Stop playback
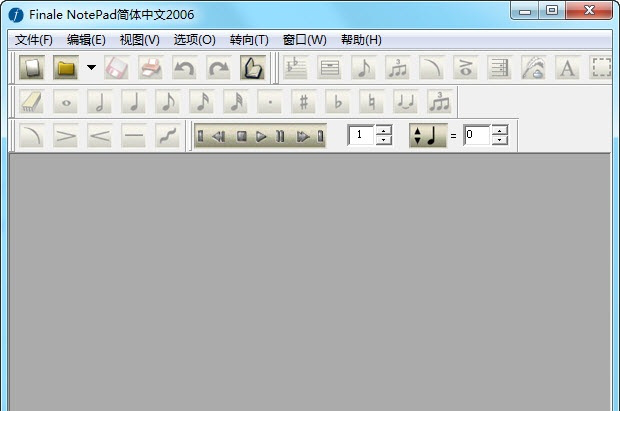 click(241, 136)
